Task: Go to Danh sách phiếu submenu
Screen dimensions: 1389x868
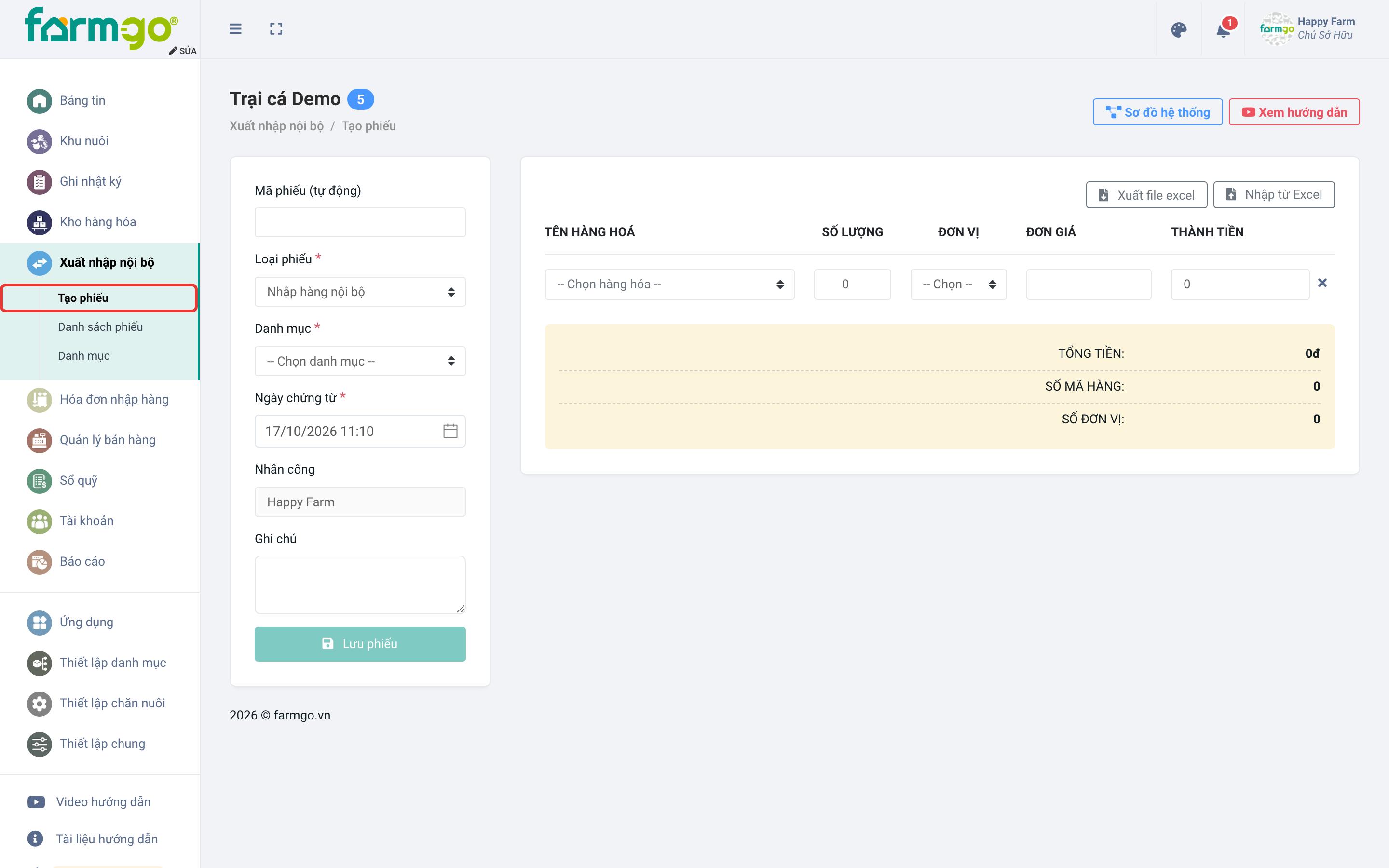Action: pyautogui.click(x=100, y=326)
